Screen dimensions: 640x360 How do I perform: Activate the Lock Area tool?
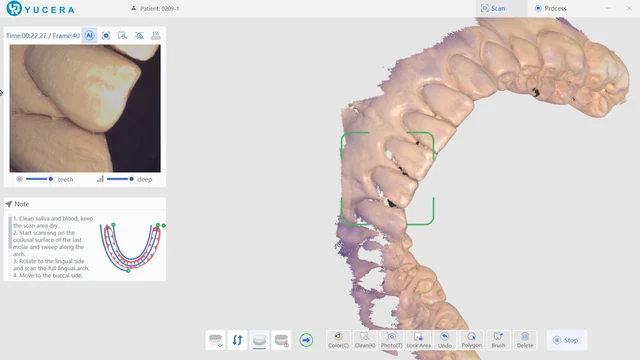pos(418,340)
